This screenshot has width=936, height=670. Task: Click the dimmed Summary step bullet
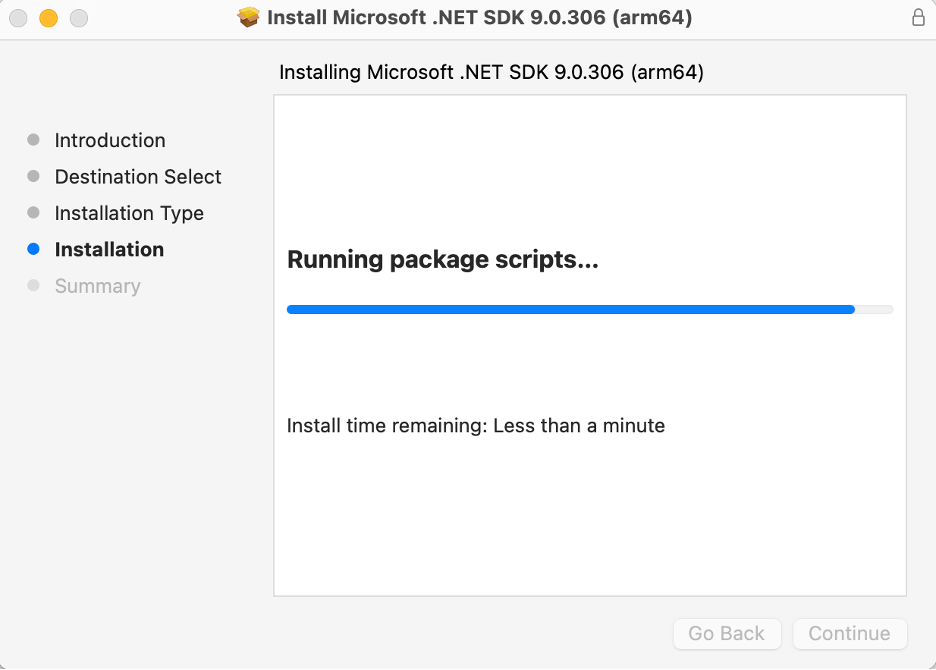33,286
